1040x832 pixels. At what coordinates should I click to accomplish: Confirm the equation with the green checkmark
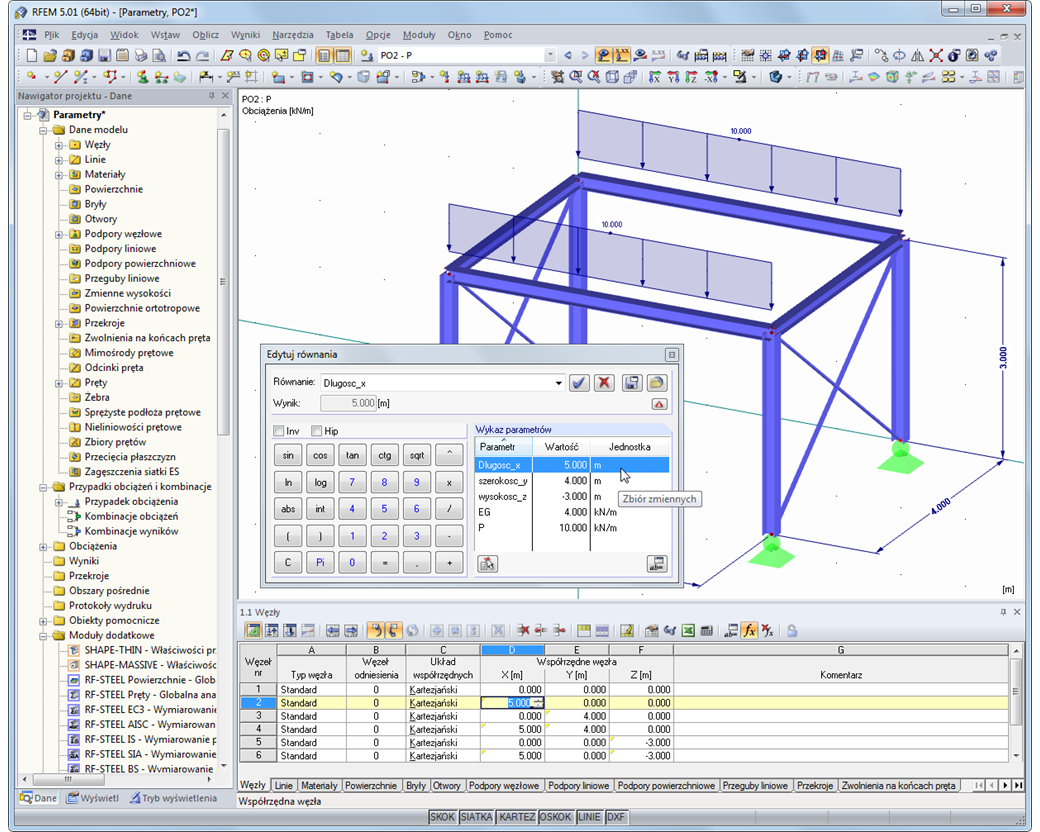click(579, 382)
